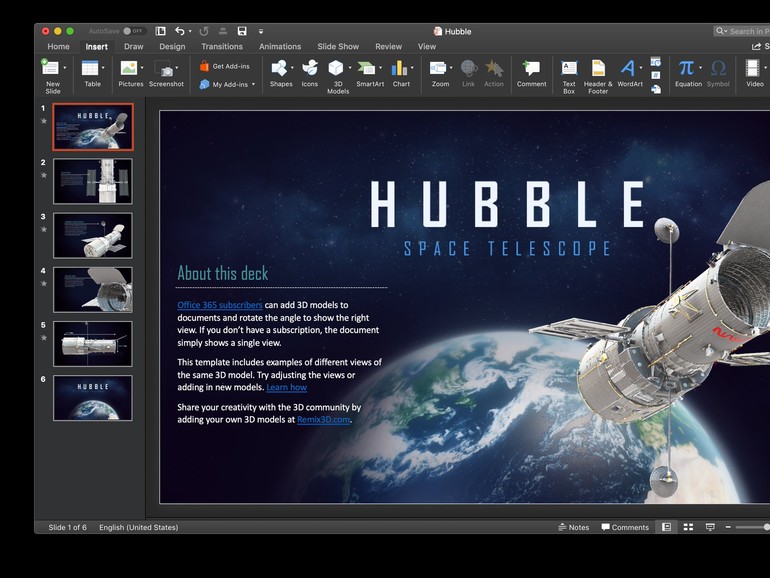The width and height of the screenshot is (770, 578).
Task: Click the sidebar layout icon in title bar
Action: click(x=161, y=31)
